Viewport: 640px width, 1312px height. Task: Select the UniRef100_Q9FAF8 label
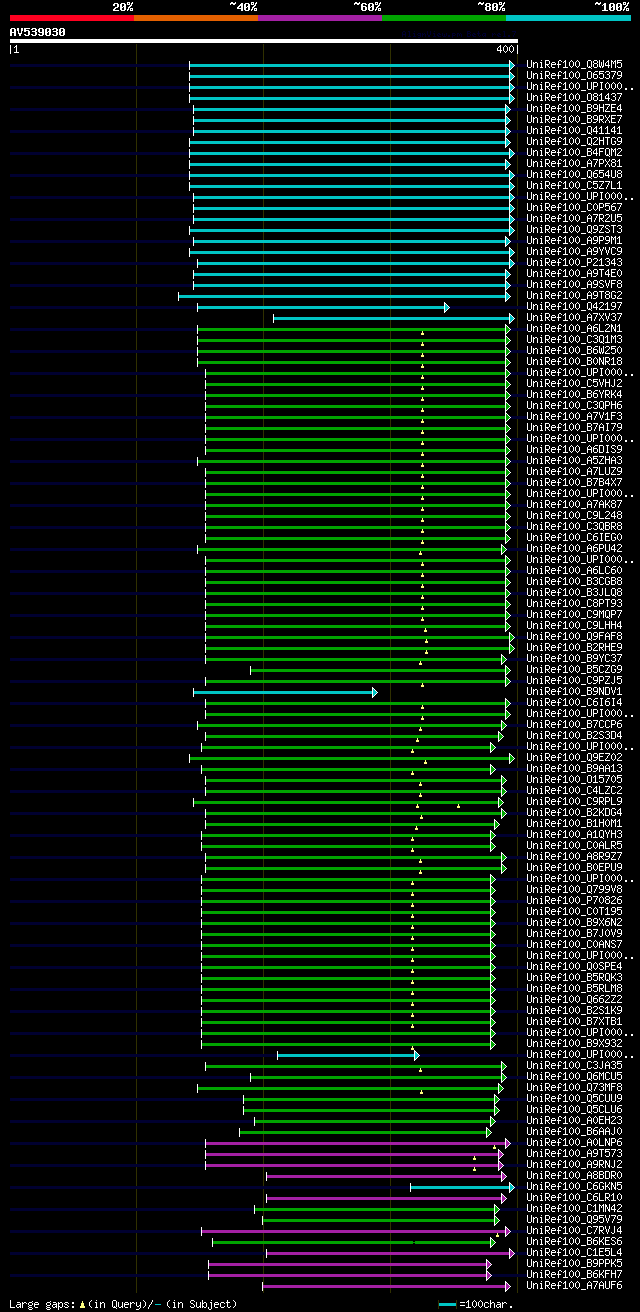tap(574, 637)
